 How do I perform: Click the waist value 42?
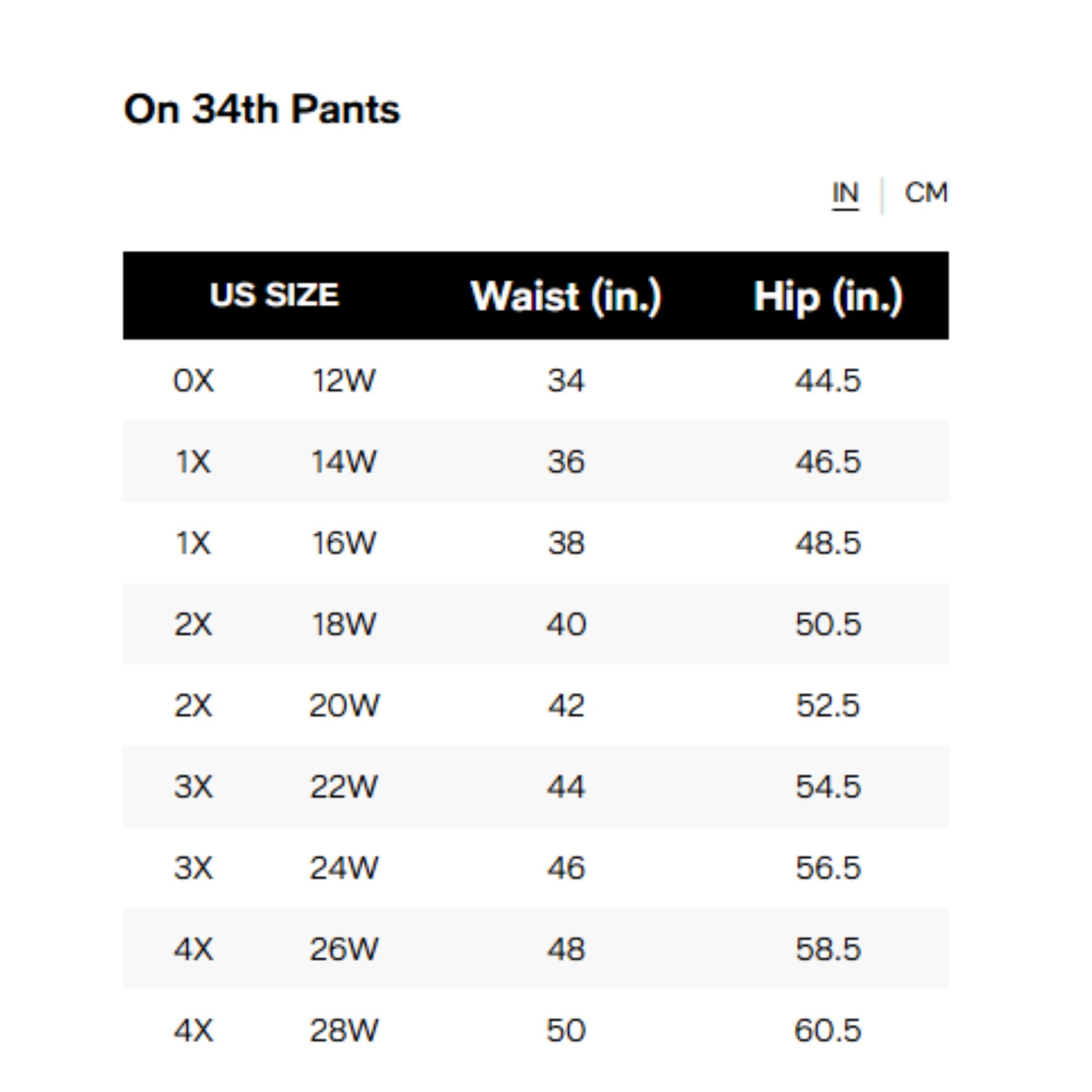[x=566, y=705]
